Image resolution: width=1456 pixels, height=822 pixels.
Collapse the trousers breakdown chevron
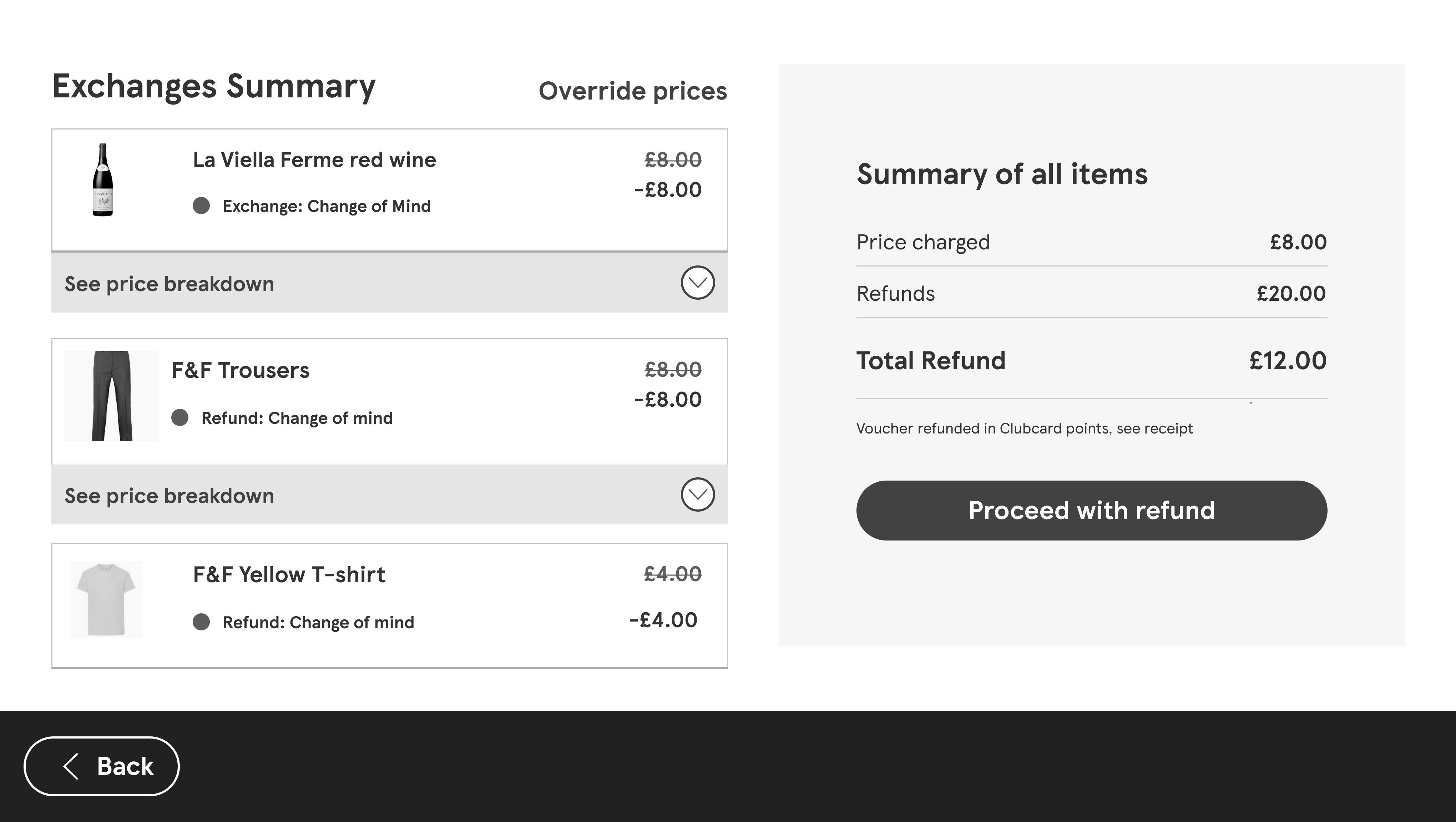[697, 494]
